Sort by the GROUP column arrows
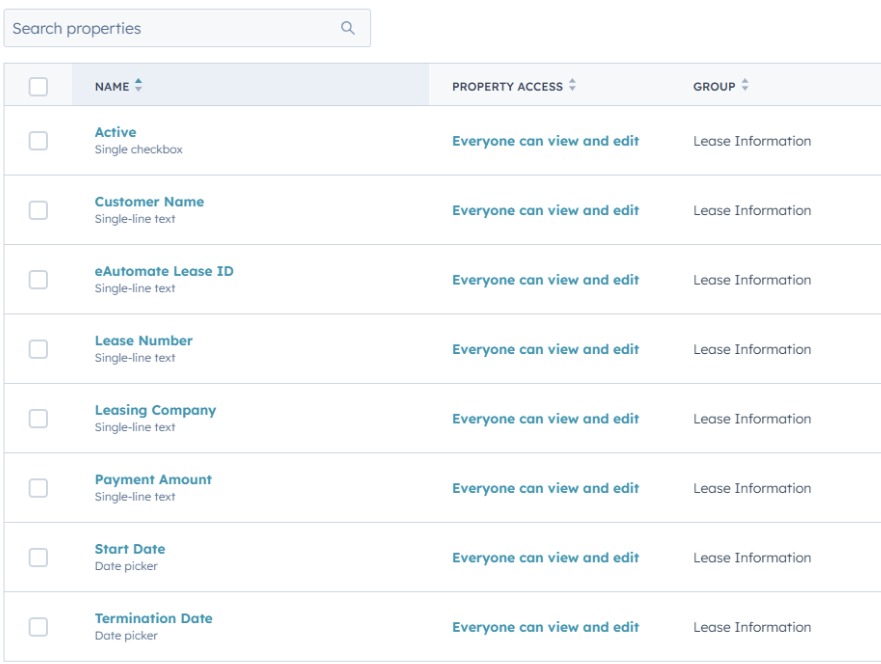The height and width of the screenshot is (664, 881). (744, 85)
